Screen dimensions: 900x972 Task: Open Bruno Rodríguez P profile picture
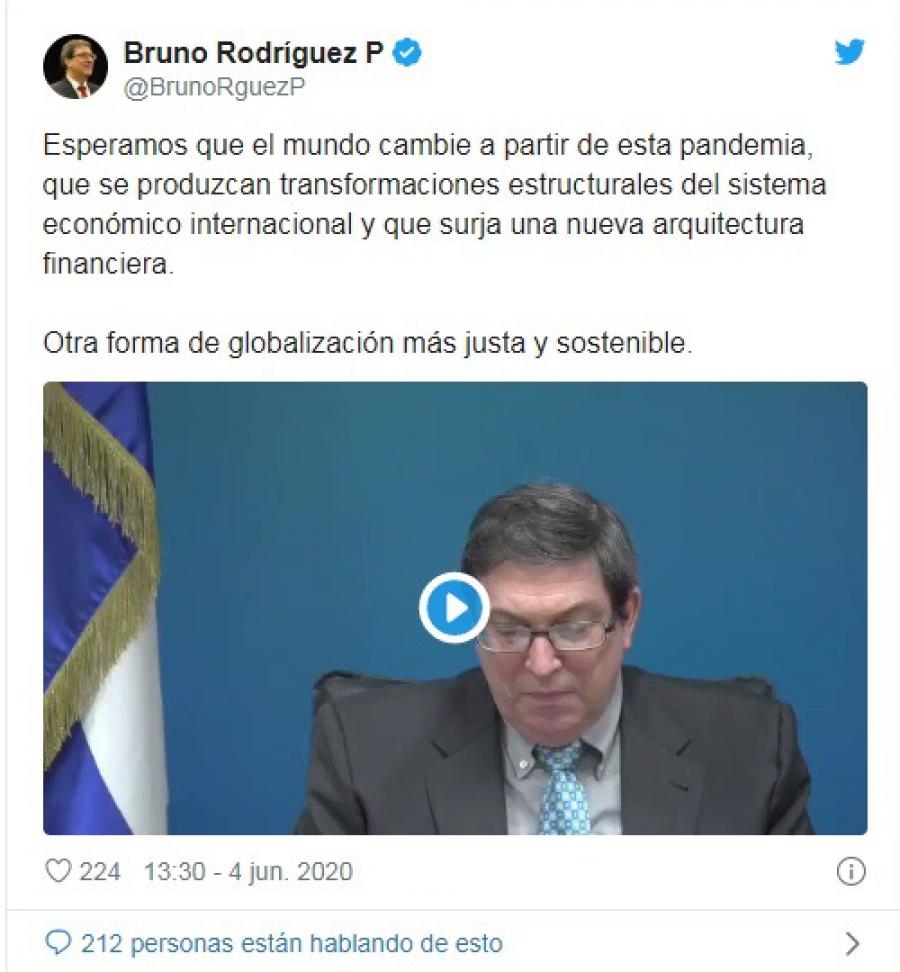pyautogui.click(x=76, y=66)
